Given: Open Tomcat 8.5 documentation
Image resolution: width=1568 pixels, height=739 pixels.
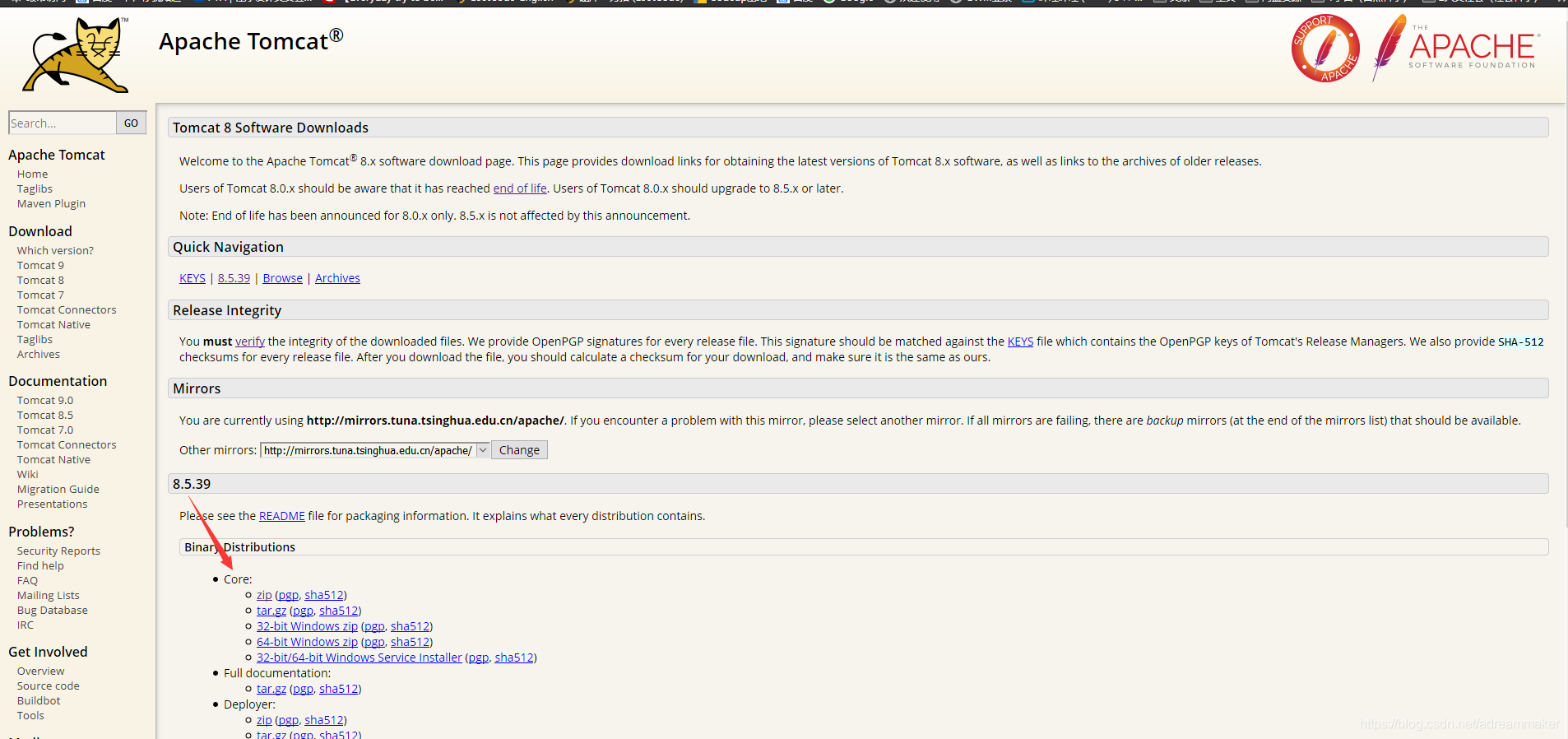Looking at the screenshot, I should coord(45,415).
